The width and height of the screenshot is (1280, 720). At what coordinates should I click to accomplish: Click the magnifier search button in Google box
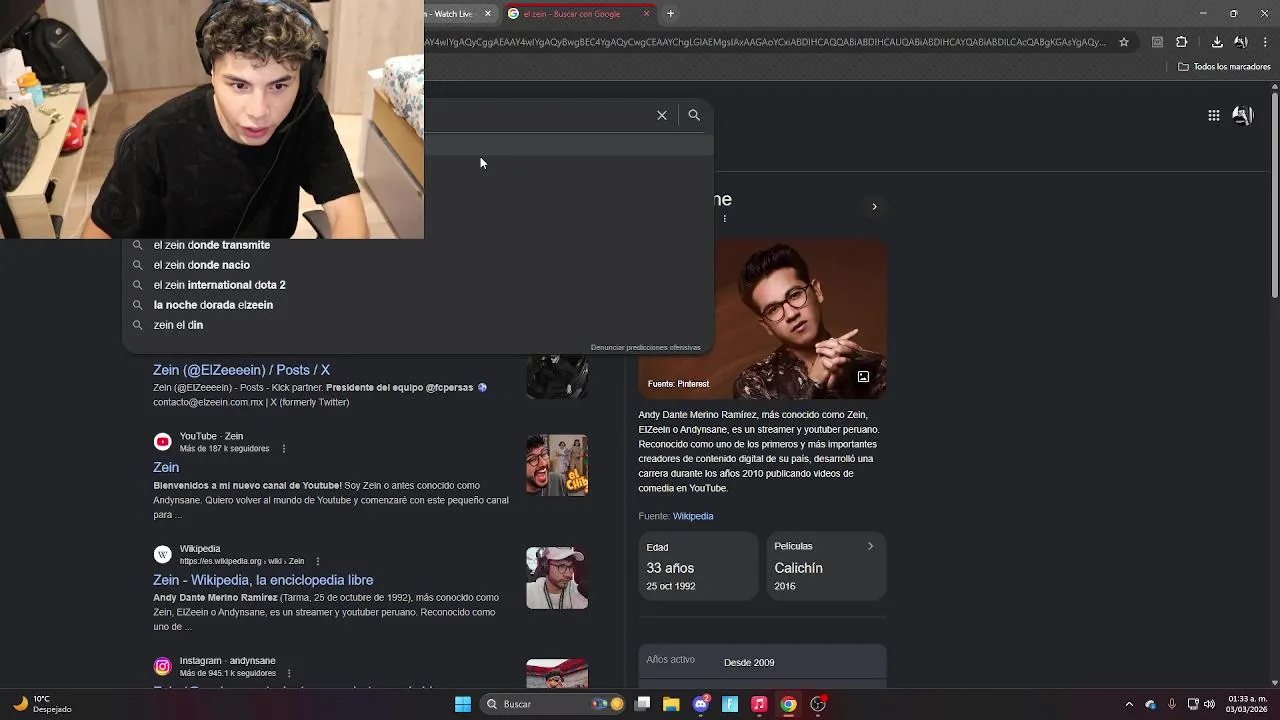coord(694,115)
